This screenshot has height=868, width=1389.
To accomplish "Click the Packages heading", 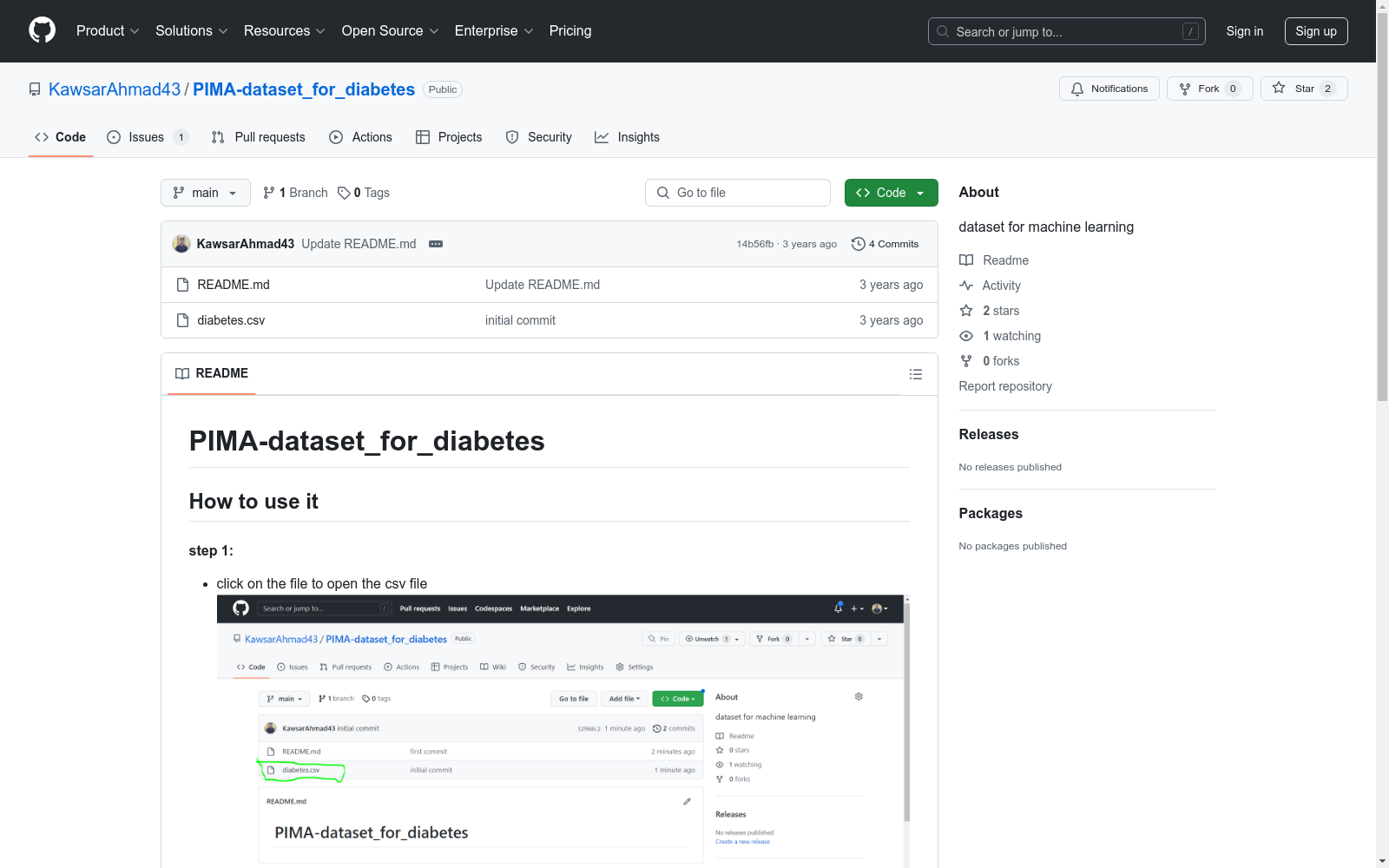I will (x=991, y=514).
